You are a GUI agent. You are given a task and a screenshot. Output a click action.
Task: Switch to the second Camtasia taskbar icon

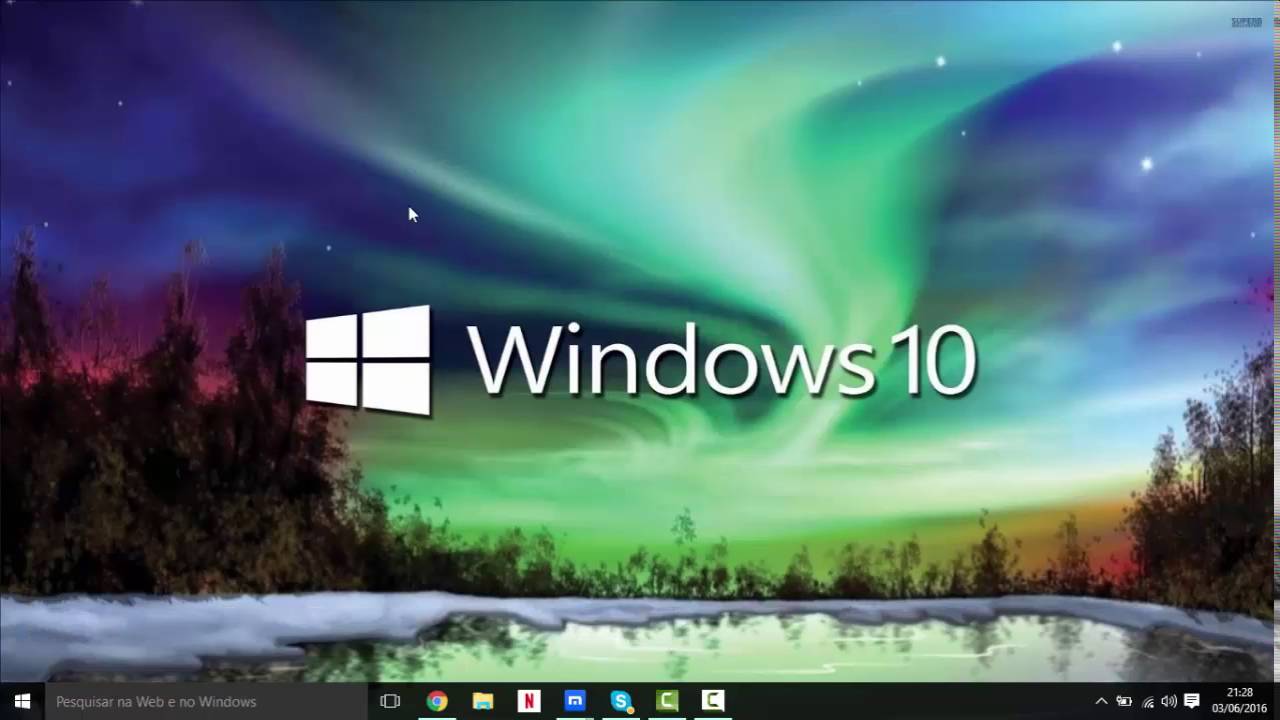713,701
